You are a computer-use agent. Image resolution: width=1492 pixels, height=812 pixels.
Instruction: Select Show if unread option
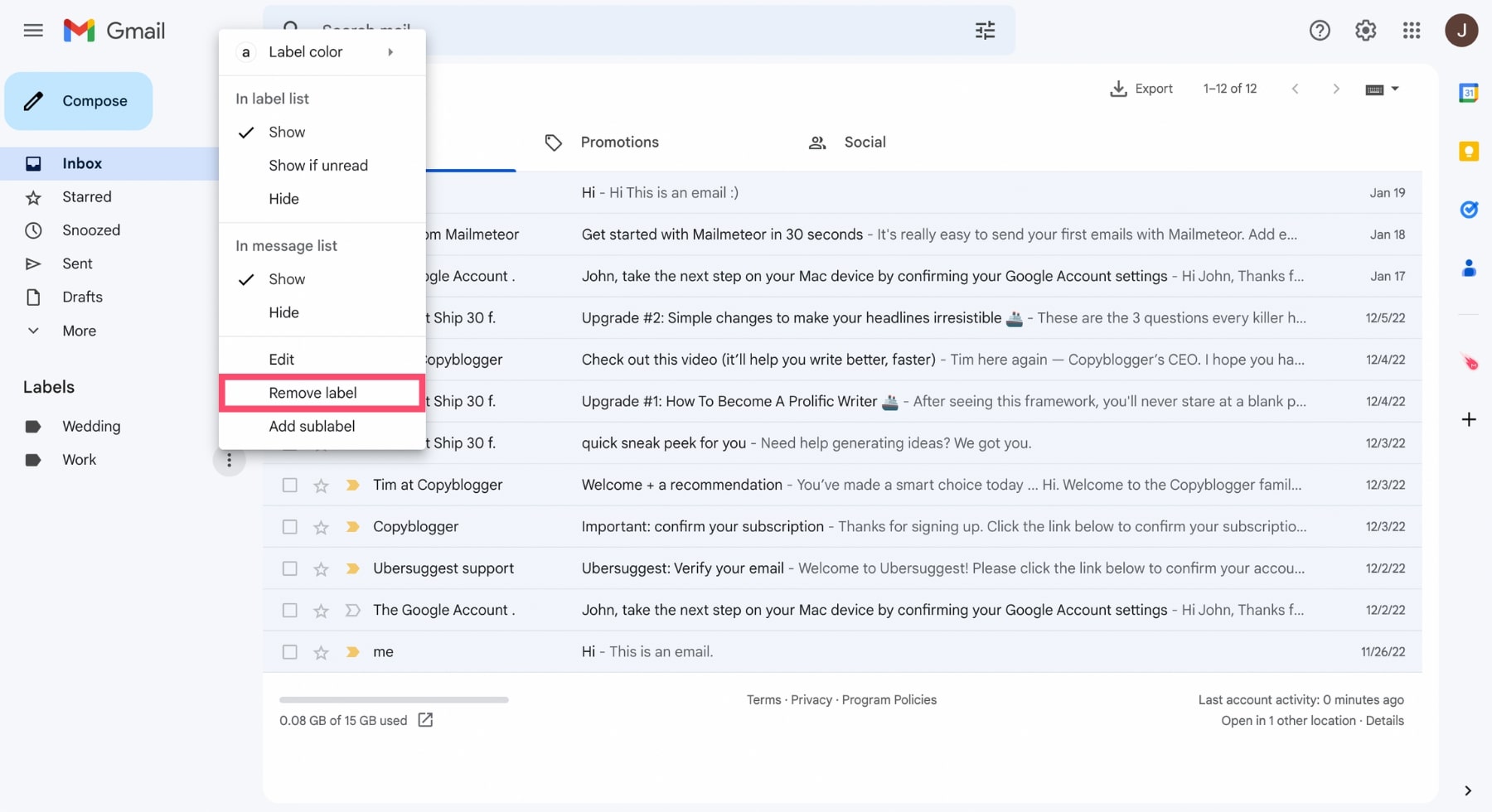point(322,166)
